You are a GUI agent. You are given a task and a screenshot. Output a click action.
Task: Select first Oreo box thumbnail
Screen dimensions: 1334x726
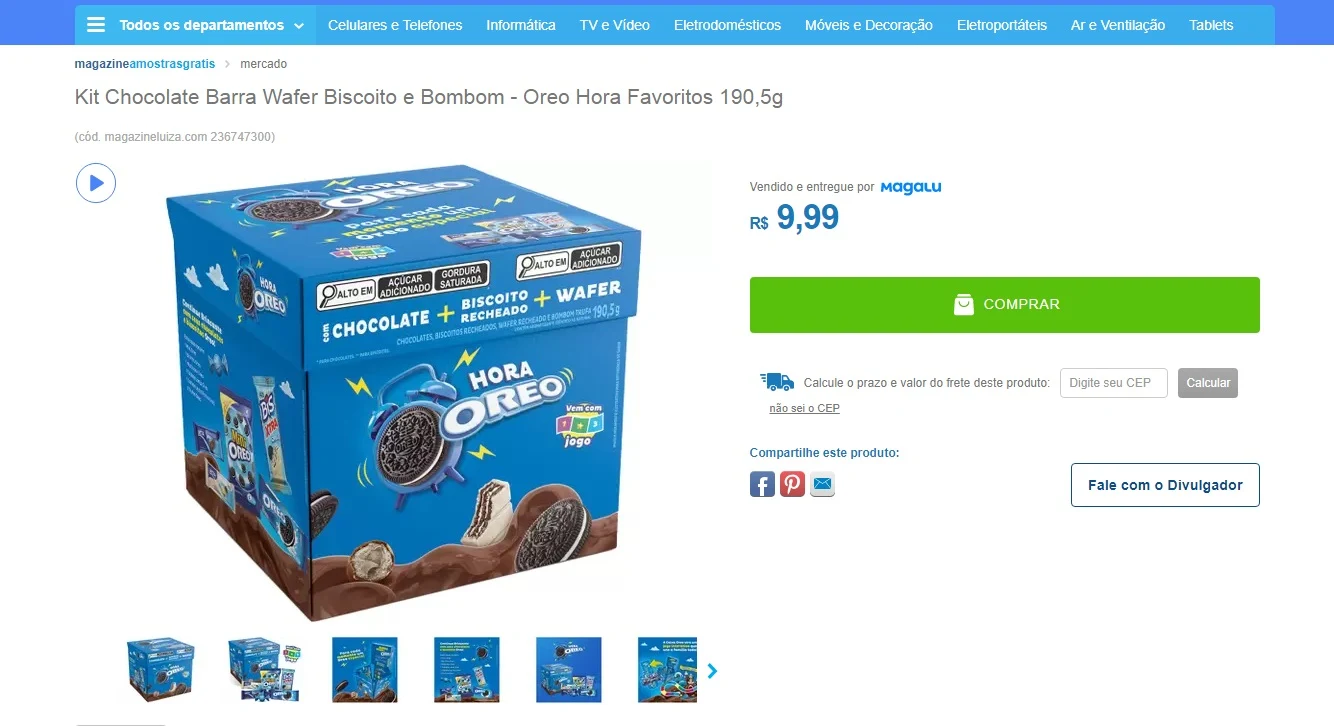pos(161,669)
